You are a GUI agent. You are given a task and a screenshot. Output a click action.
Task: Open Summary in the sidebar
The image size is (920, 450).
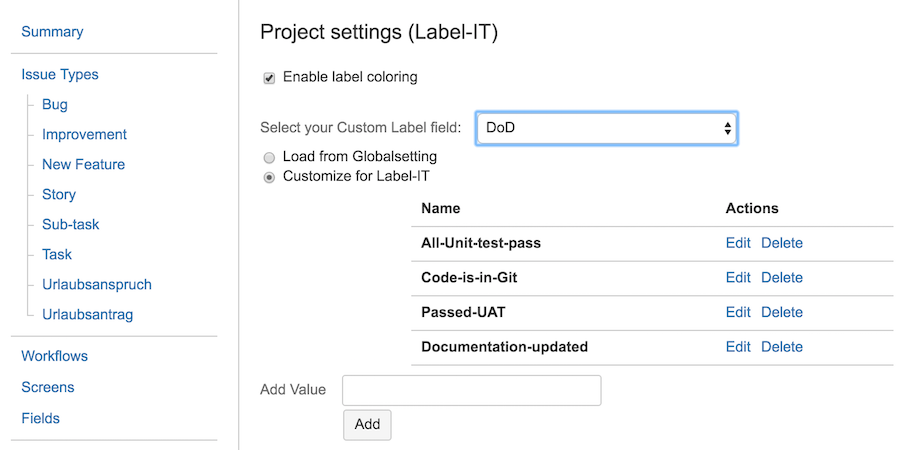[52, 32]
